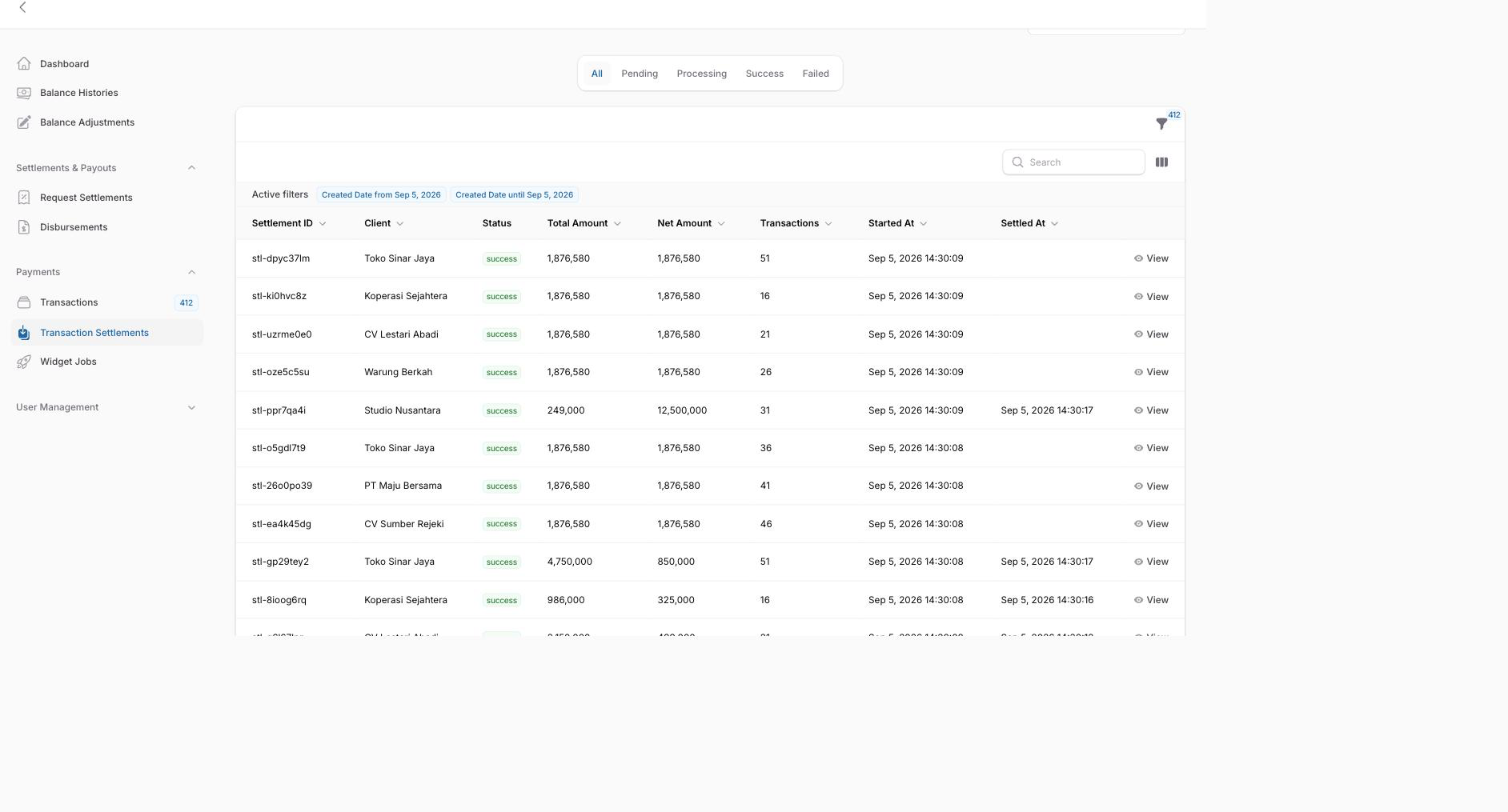Switch to the Success tab

(x=764, y=74)
